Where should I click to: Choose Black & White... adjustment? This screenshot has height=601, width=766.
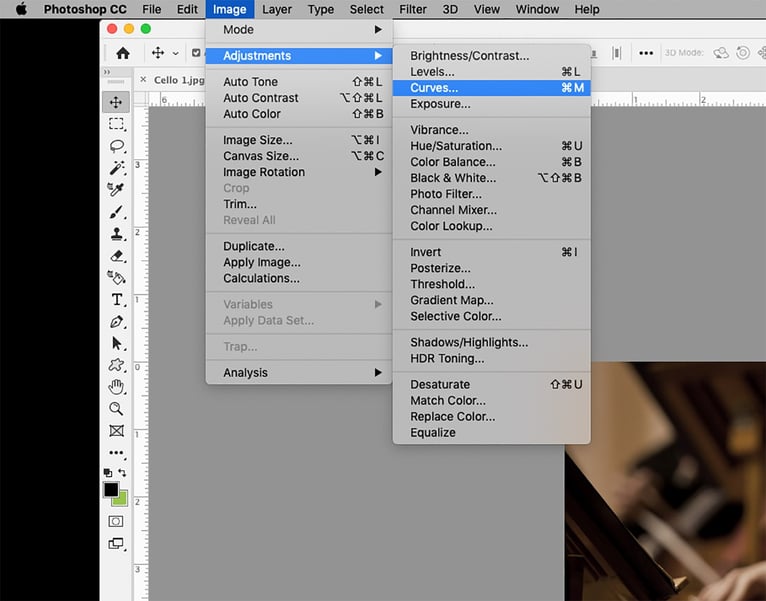(x=491, y=178)
